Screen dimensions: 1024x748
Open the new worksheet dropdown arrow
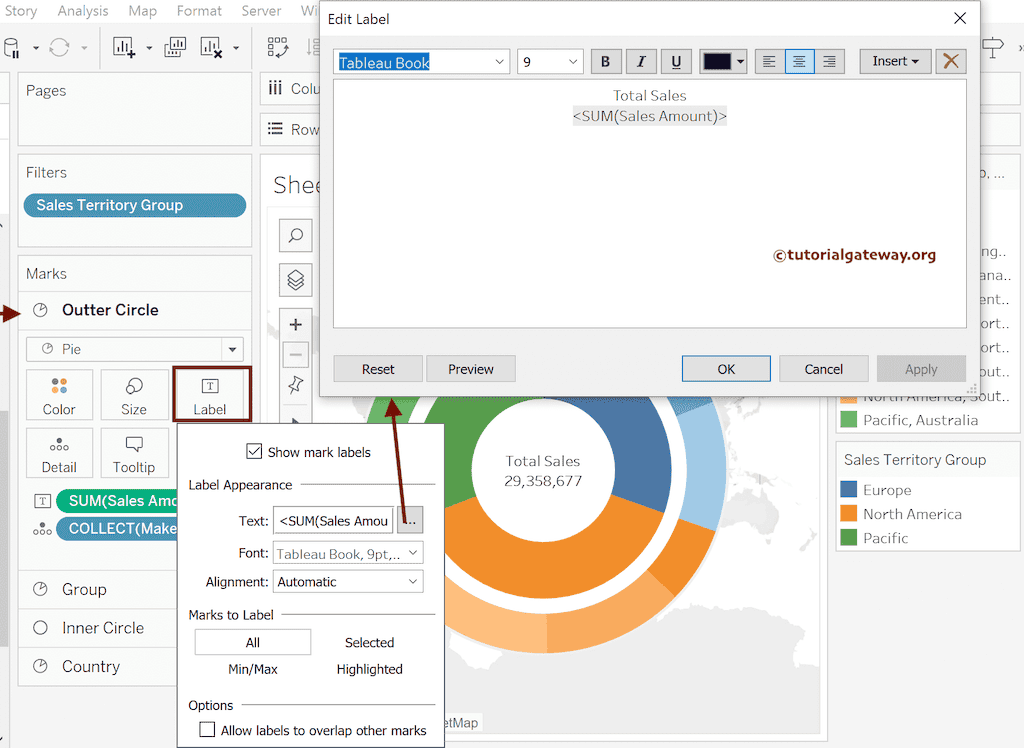149,48
